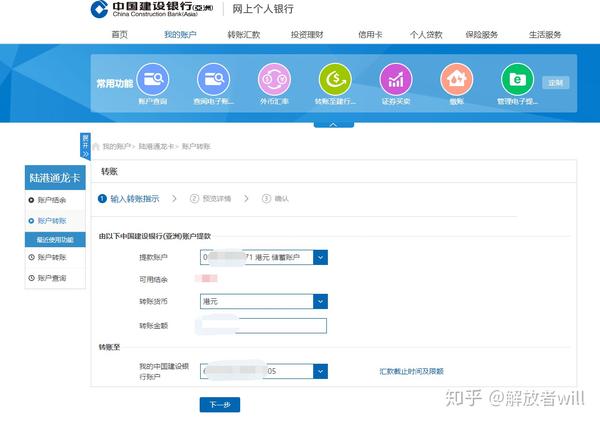Click step 2 预览详情

(210, 199)
